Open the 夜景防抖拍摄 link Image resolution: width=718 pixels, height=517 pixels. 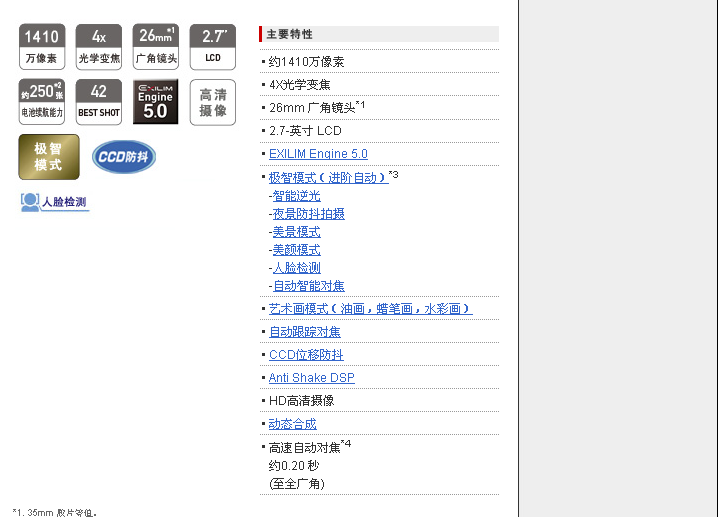[x=309, y=214]
